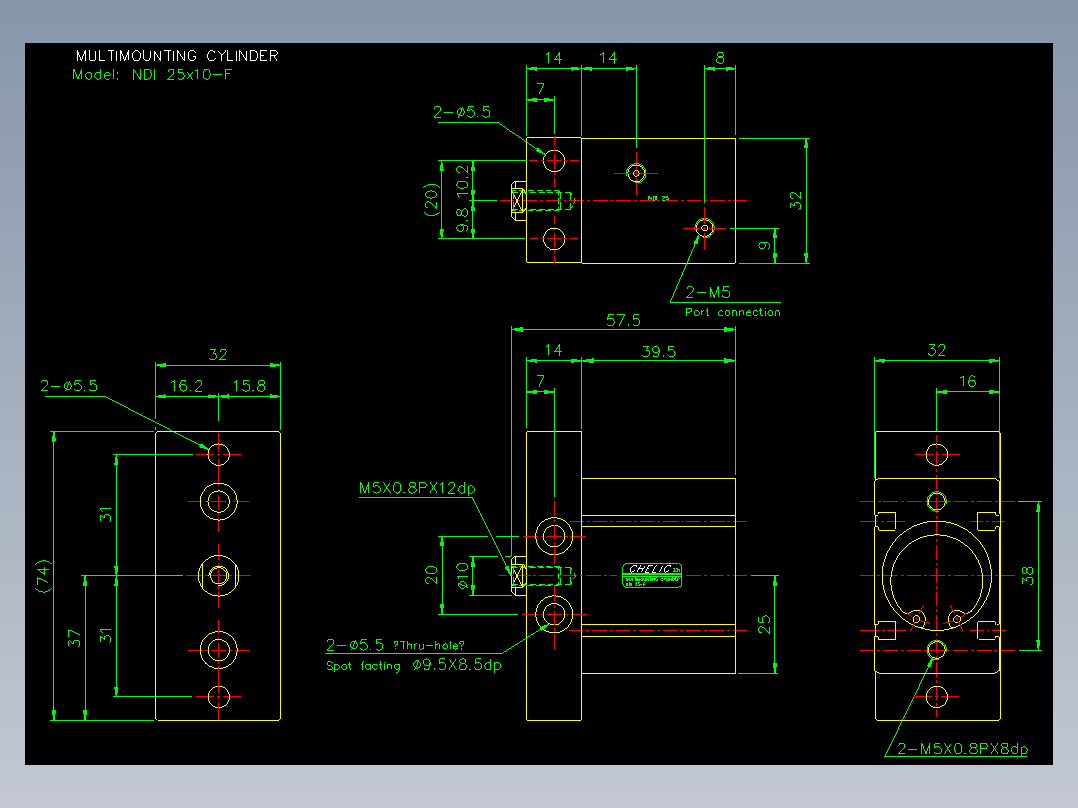Click the '10.2' dimension text
Image resolution: width=1078 pixels, height=808 pixels.
(463, 178)
